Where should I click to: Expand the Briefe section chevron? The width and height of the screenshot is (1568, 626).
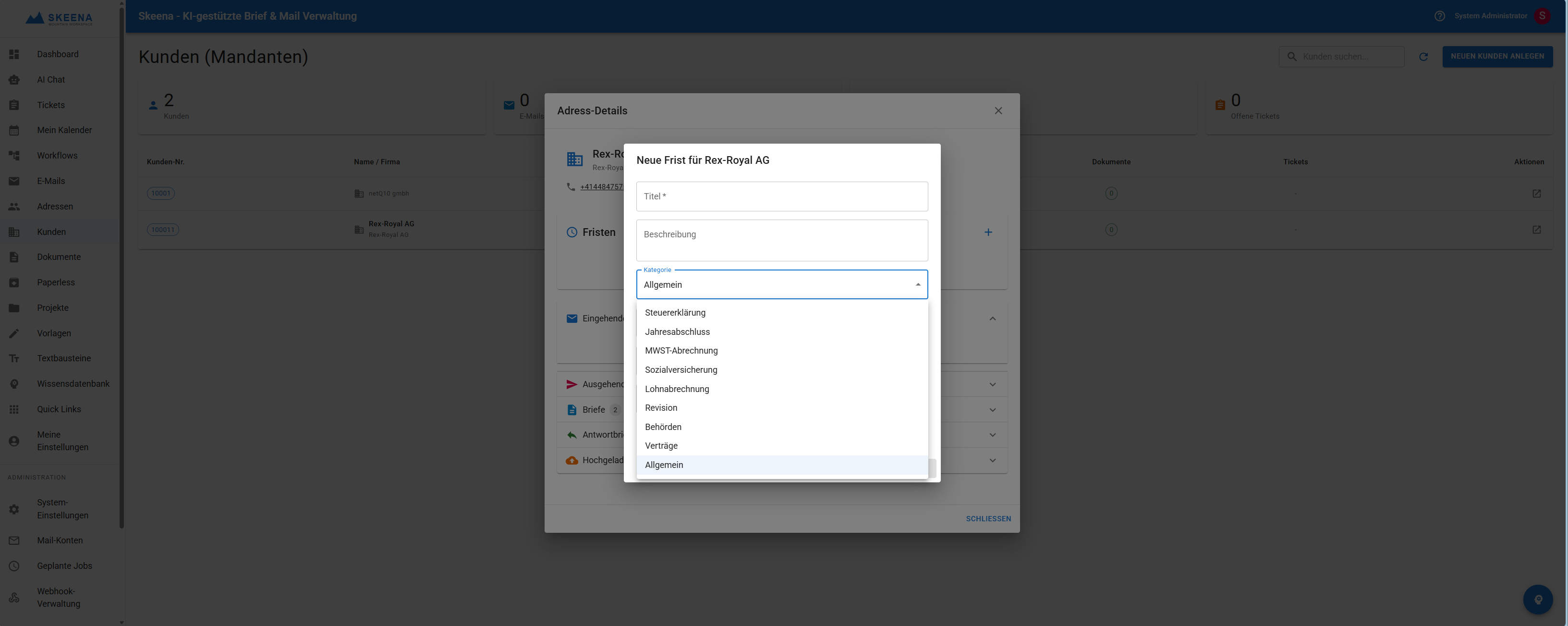tap(992, 409)
